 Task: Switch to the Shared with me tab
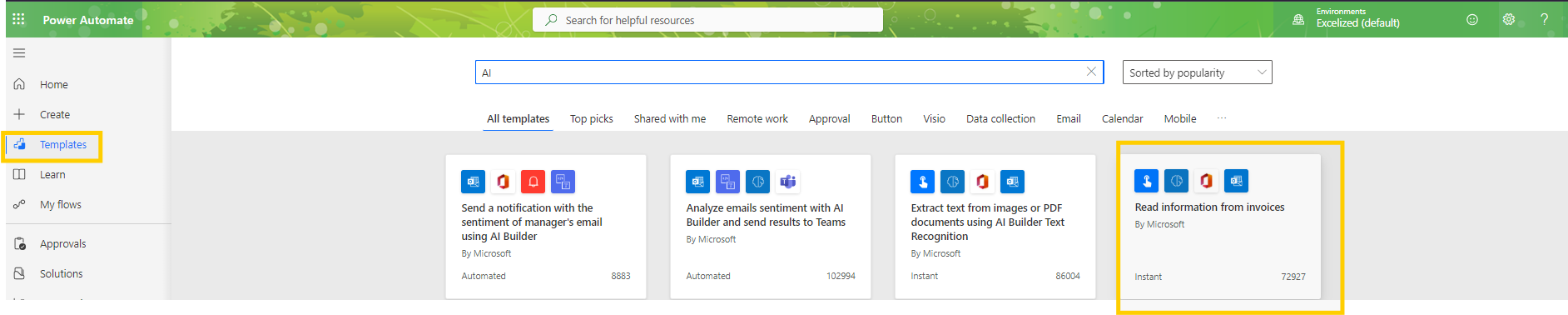point(670,119)
